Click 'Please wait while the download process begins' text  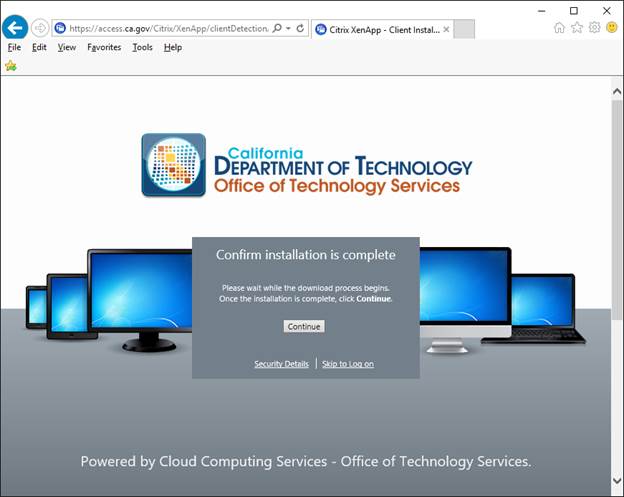pyautogui.click(x=306, y=288)
